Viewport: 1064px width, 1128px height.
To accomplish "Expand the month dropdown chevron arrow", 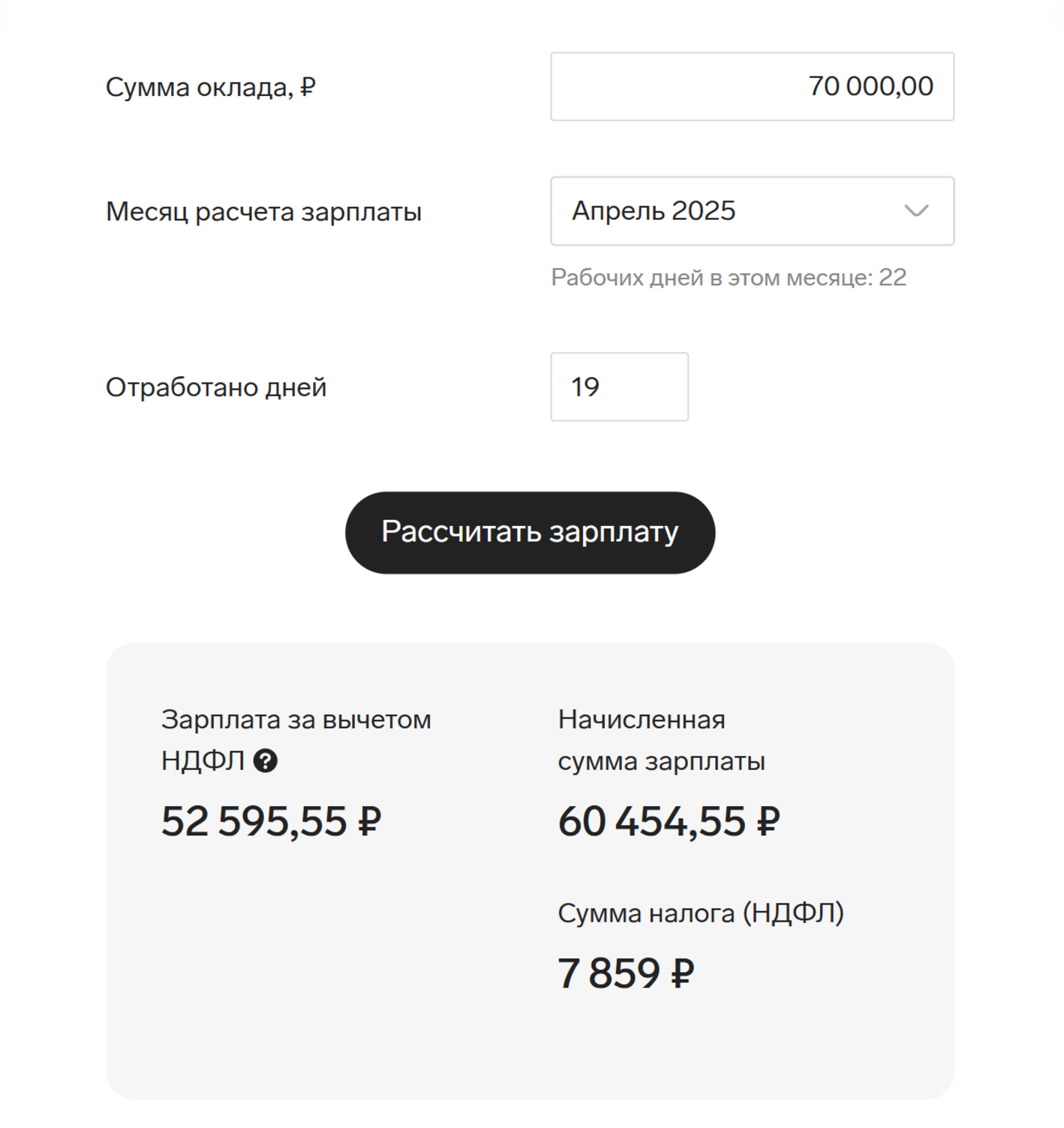I will click(x=916, y=211).
